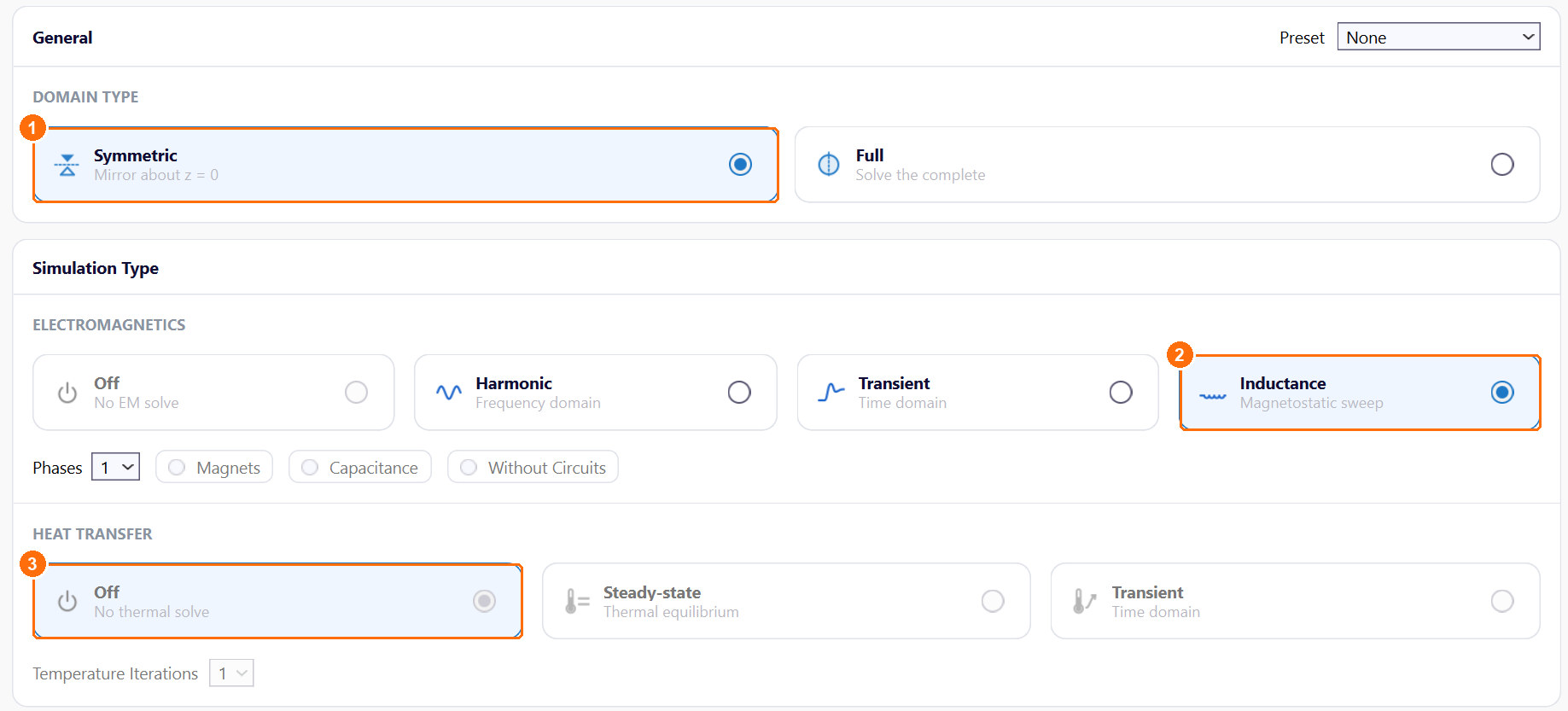Screen dimensions: 1568x711
Task: Click the Transient time-domain pulse icon in Electromagnetics
Action: tap(831, 392)
